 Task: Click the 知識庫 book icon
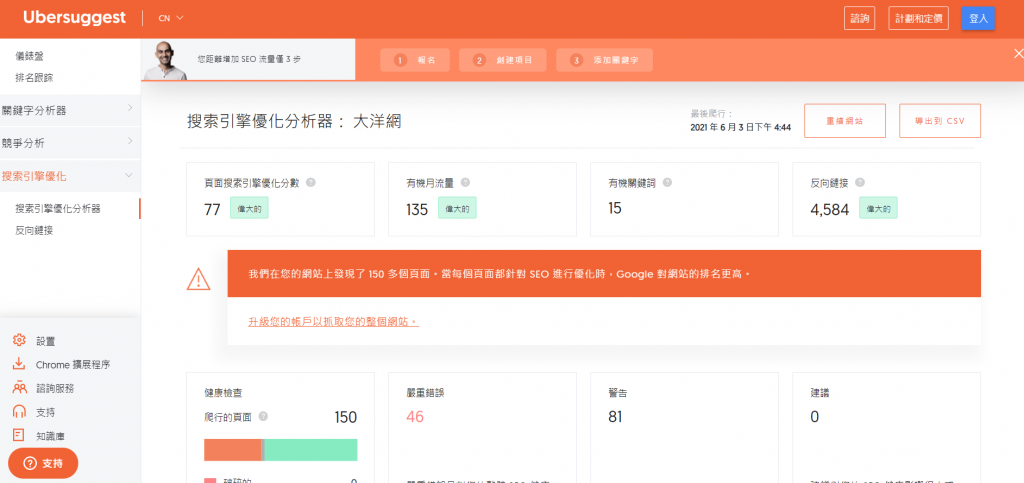click(x=19, y=435)
